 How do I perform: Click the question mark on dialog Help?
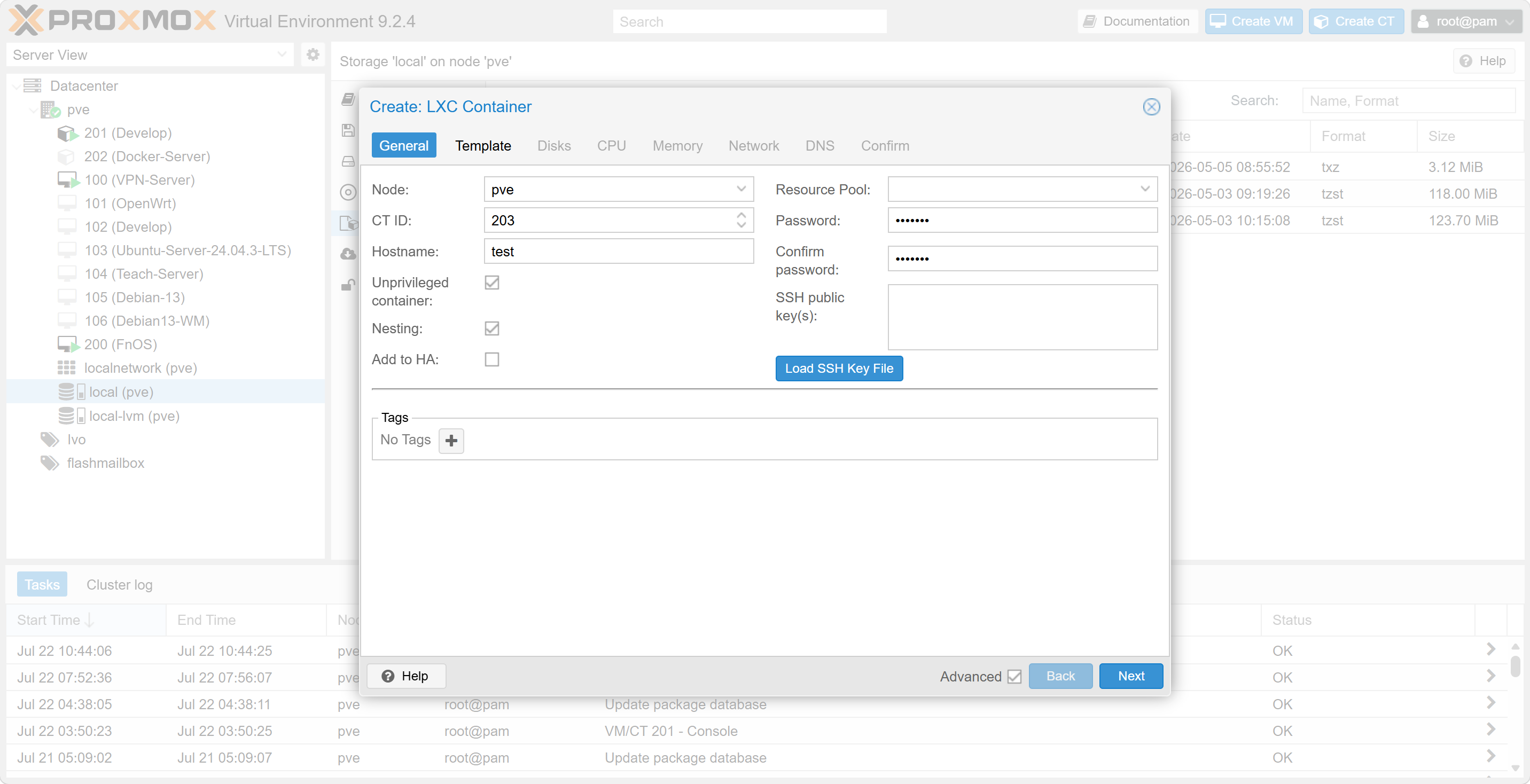click(388, 676)
